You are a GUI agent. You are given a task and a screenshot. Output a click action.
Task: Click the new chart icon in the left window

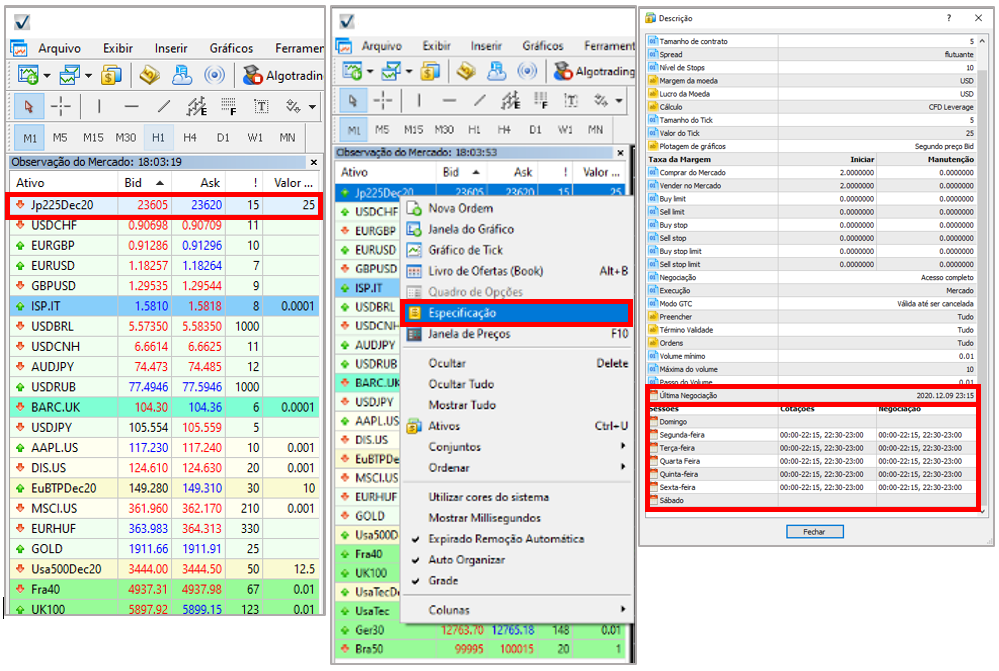(27, 75)
